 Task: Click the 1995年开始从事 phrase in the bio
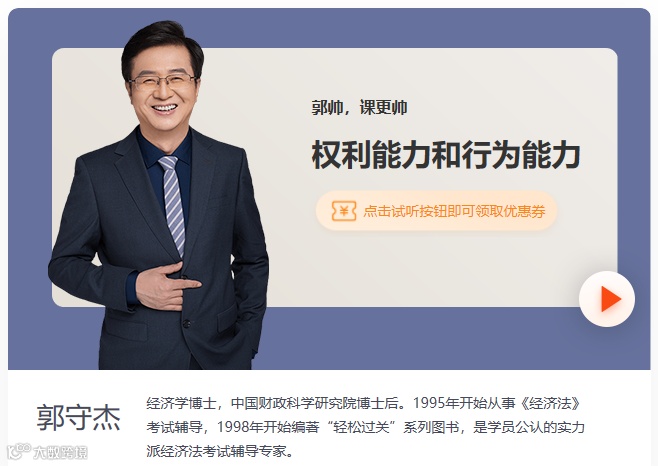pos(464,403)
